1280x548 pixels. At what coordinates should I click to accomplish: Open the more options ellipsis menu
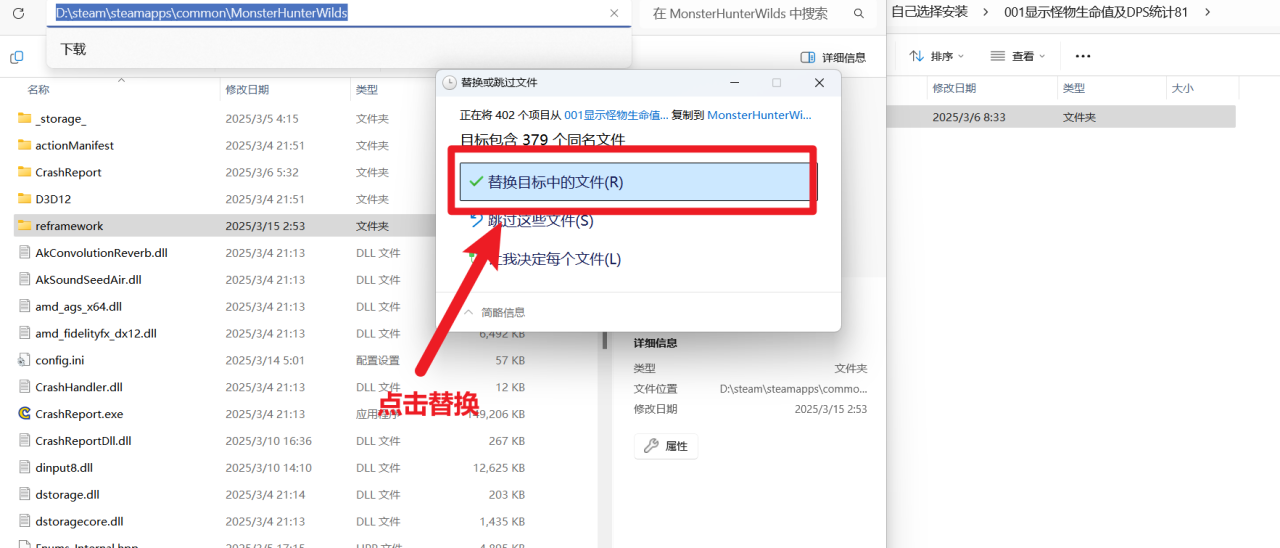coord(1082,56)
